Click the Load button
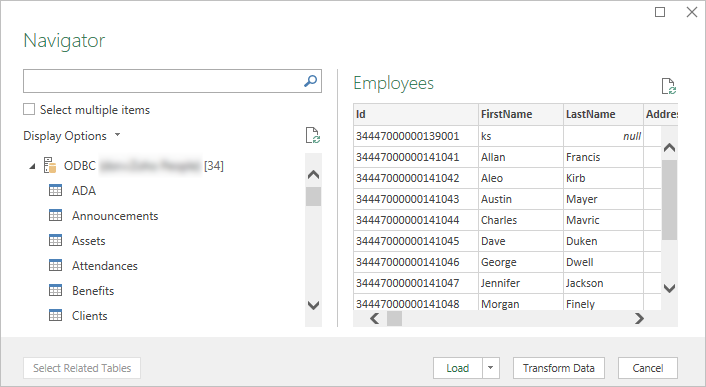This screenshot has height=387, width=706. (x=458, y=368)
